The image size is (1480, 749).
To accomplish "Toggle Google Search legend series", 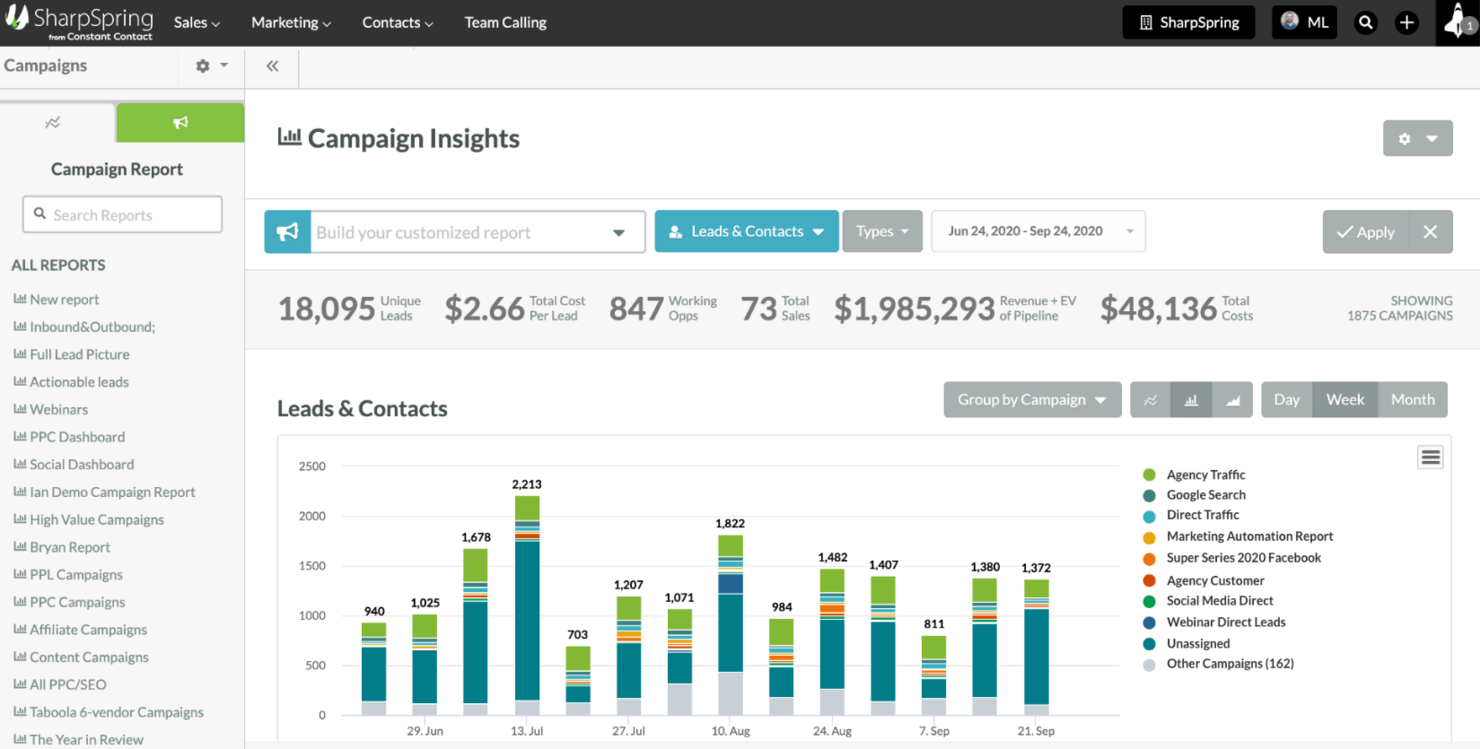I will click(x=1194, y=495).
